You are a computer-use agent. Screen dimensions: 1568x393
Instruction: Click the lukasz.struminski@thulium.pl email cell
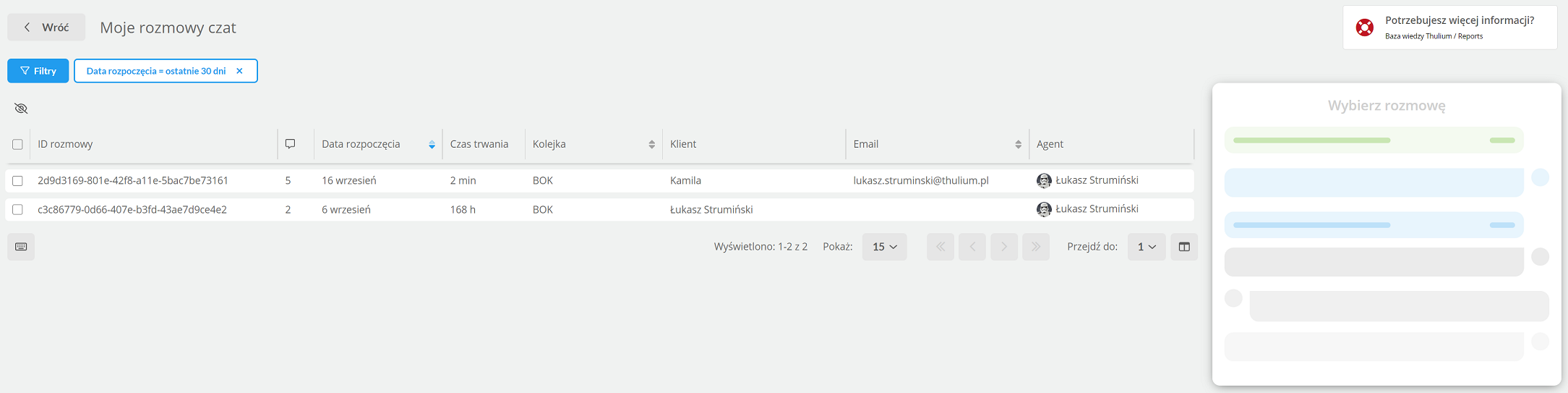pos(920,180)
